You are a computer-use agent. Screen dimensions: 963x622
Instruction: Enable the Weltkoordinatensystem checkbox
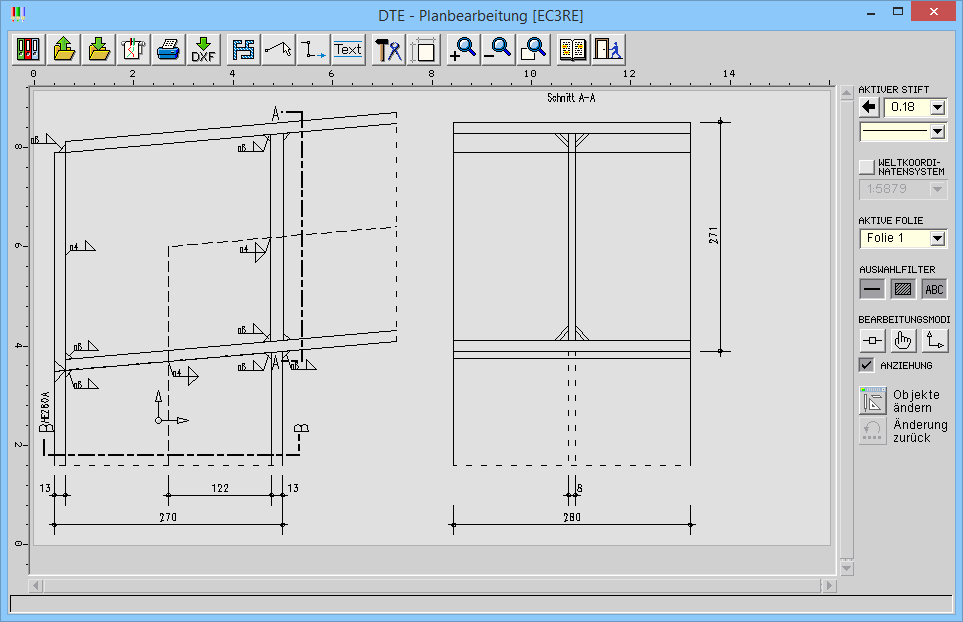tap(867, 166)
